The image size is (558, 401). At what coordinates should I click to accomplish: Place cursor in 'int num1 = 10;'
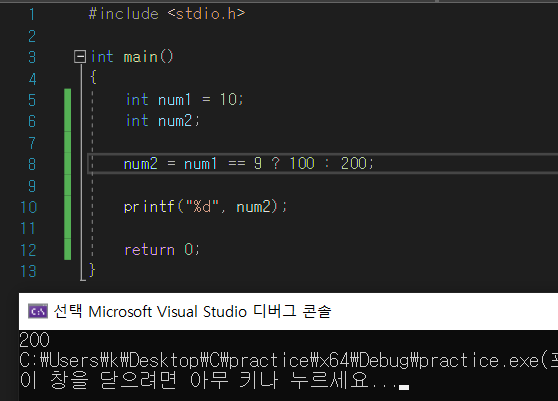tap(185, 100)
